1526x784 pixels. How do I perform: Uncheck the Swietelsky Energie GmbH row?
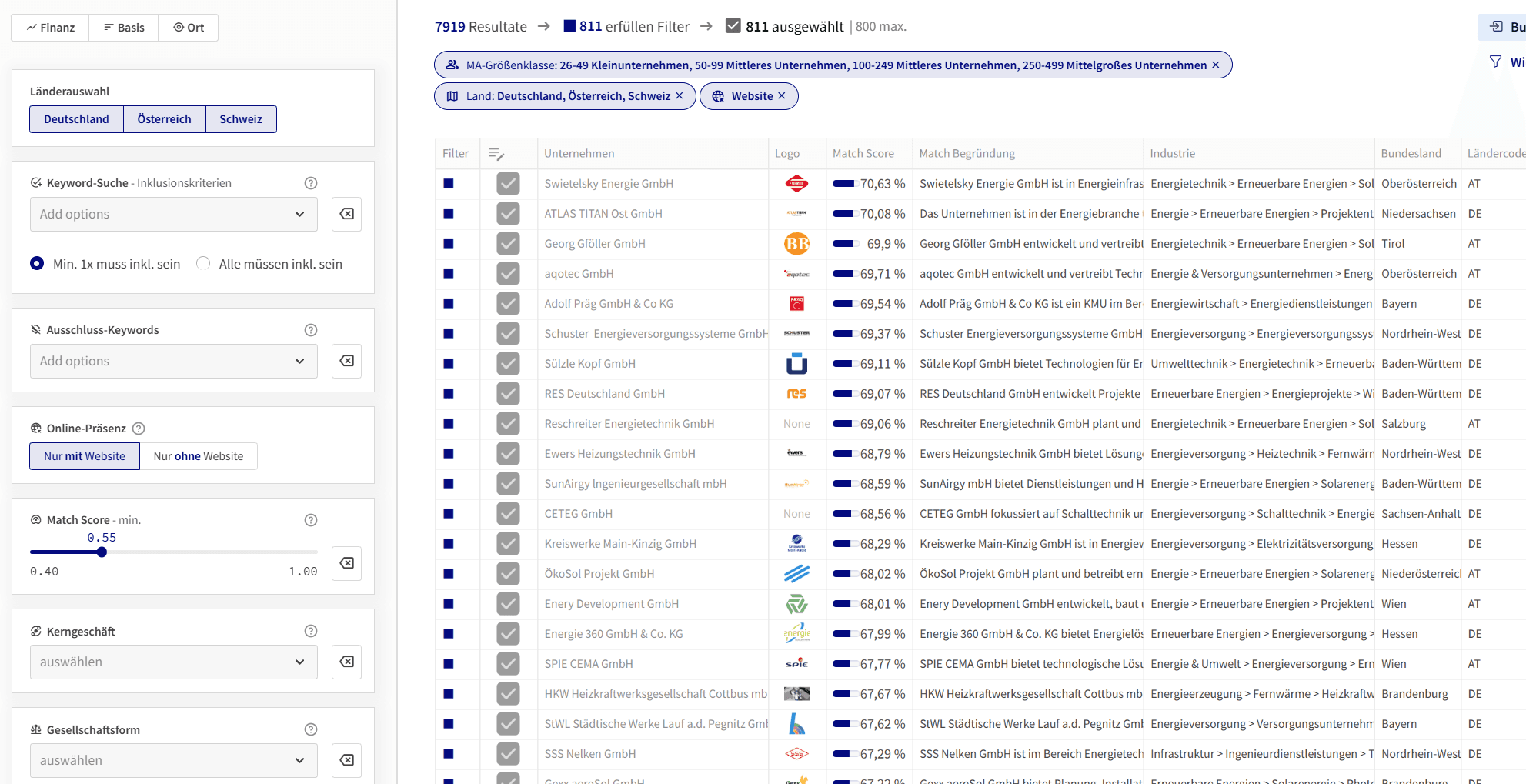508,184
